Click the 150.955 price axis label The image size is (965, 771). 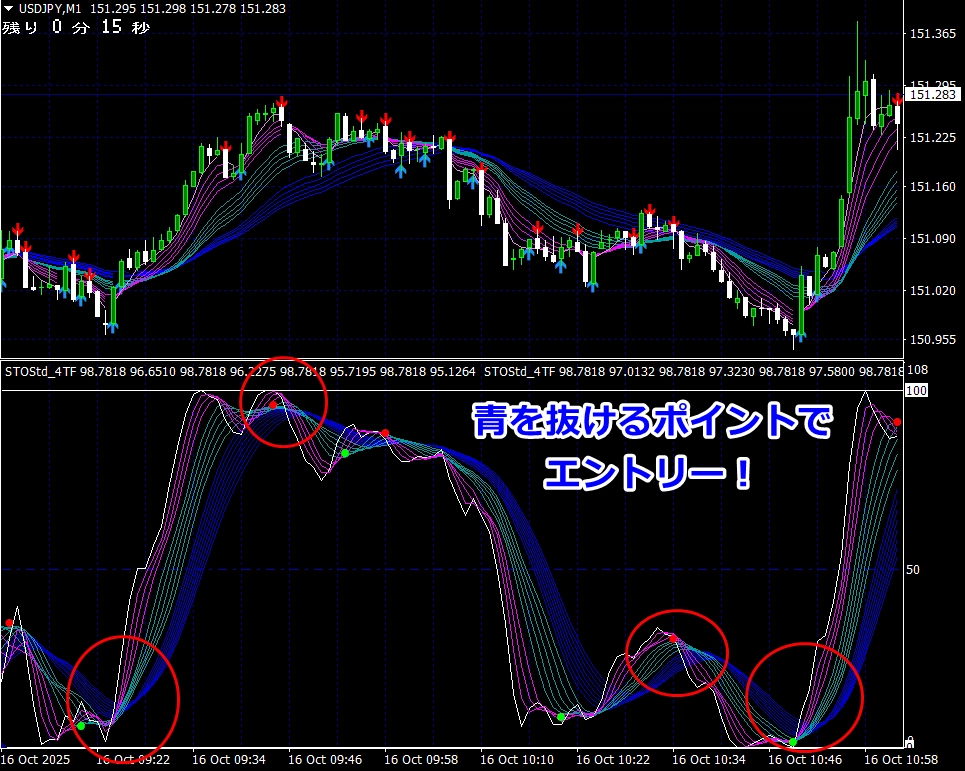pos(934,341)
